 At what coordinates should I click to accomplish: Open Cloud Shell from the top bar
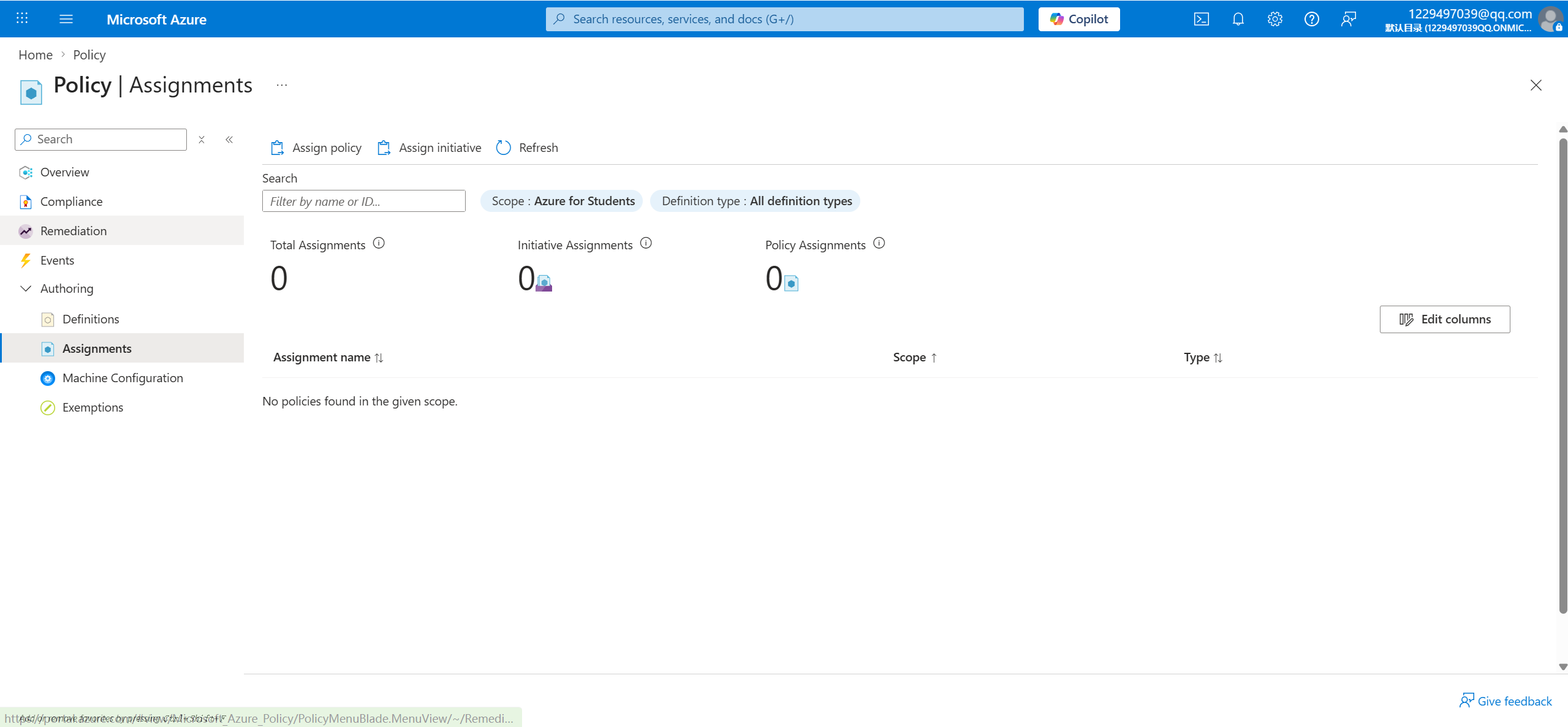coord(1201,19)
